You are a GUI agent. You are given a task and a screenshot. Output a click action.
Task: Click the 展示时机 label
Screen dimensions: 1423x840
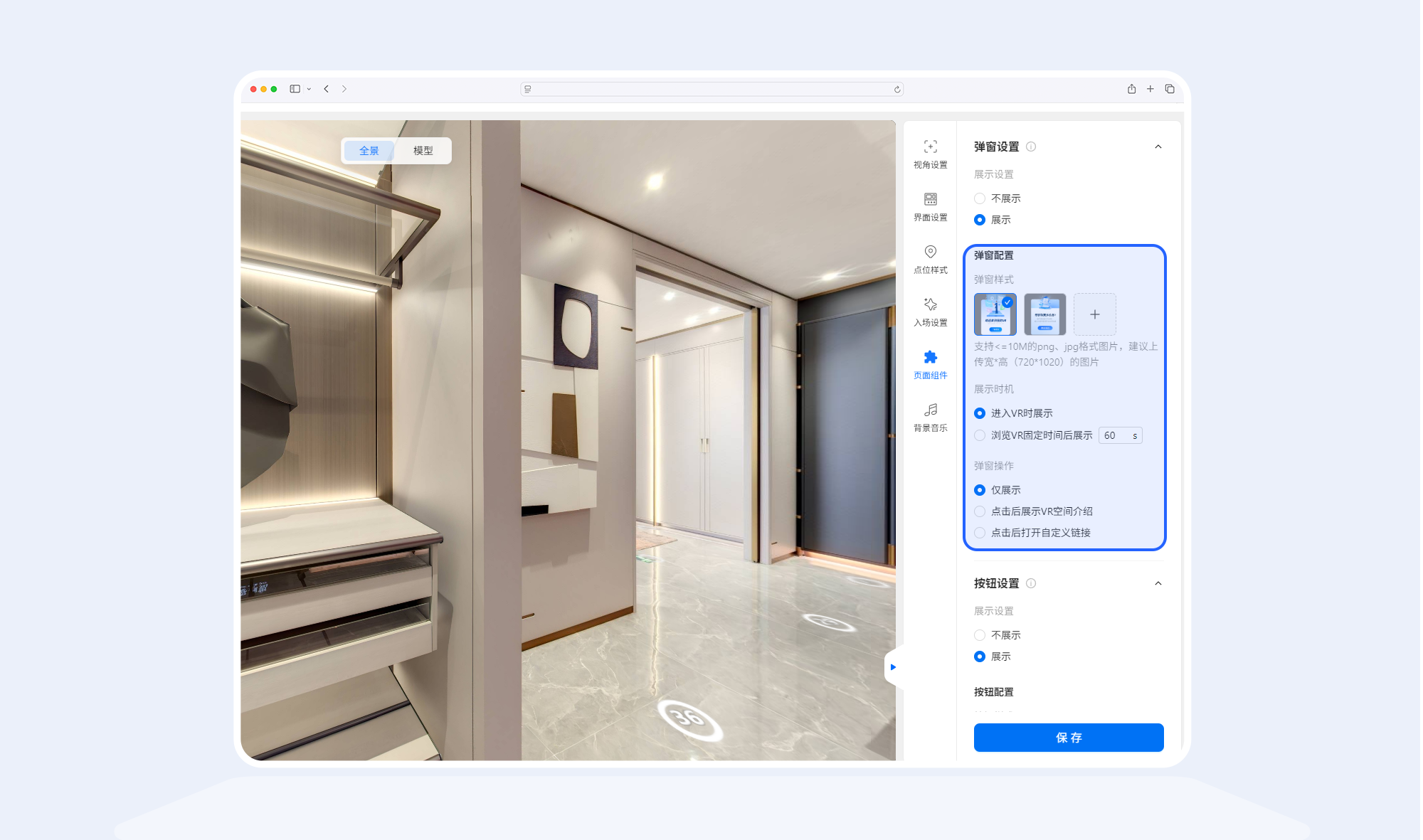993,389
